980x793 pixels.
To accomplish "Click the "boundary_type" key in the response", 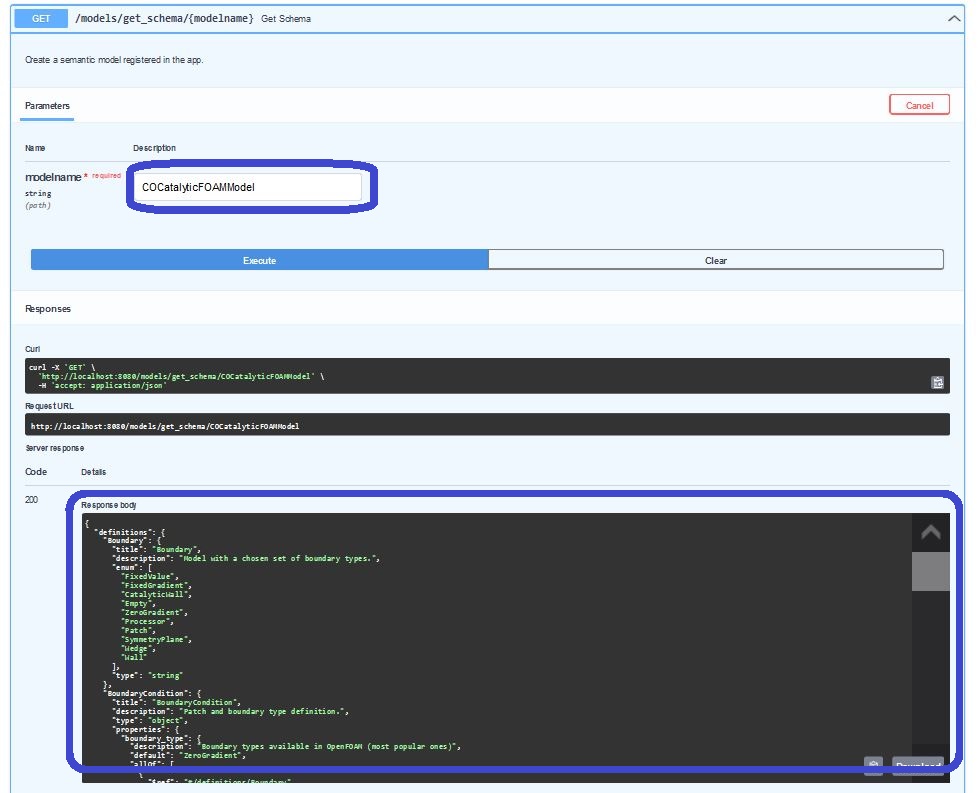I will pyautogui.click(x=155, y=739).
